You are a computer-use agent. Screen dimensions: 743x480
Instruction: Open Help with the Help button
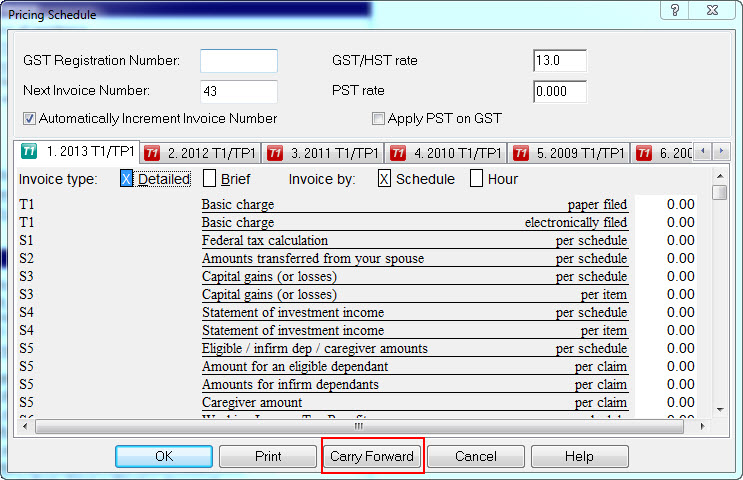click(x=580, y=456)
